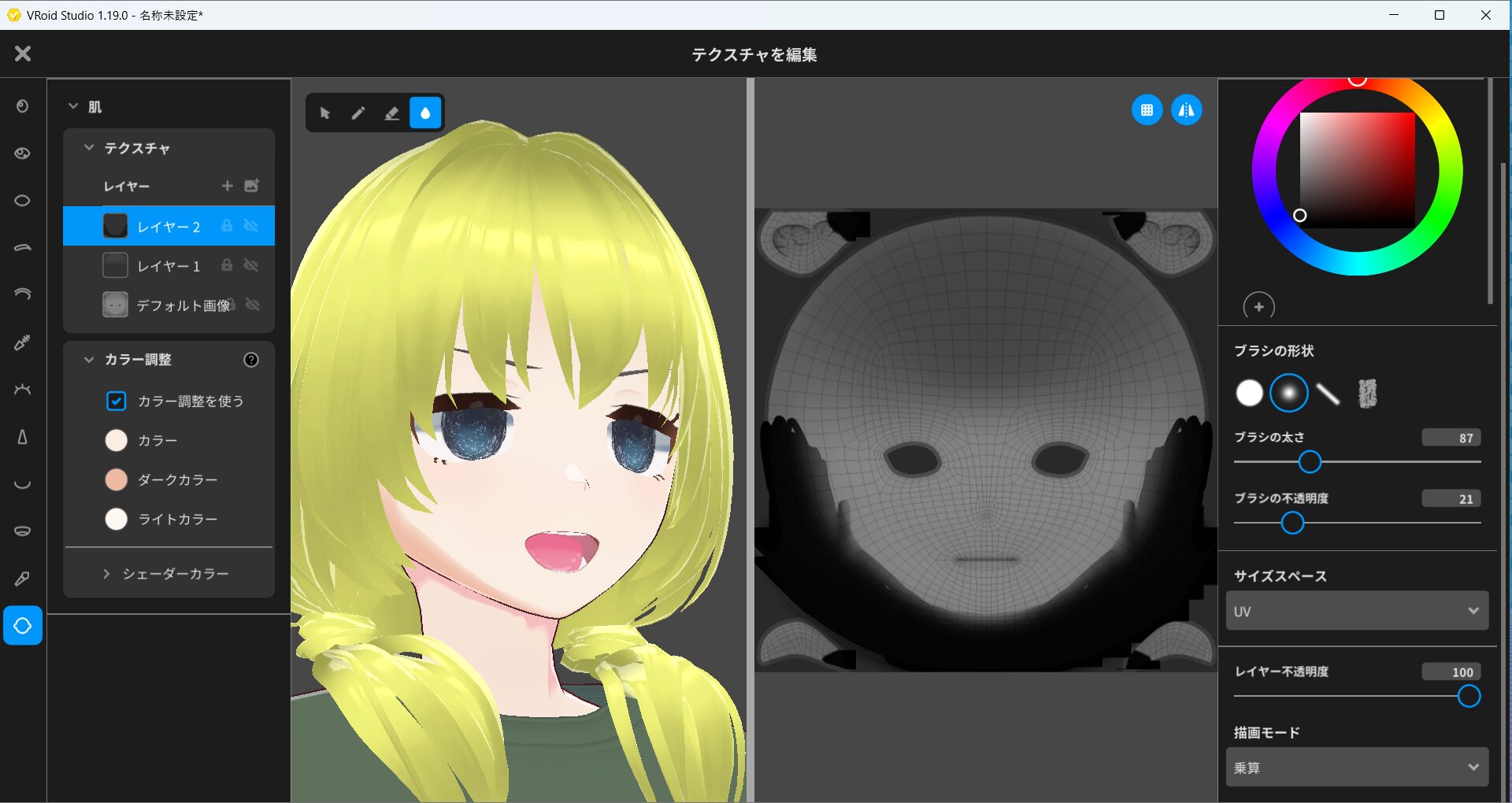This screenshot has height=803, width=1512.
Task: Select the cursor selection tool
Action: [x=324, y=113]
